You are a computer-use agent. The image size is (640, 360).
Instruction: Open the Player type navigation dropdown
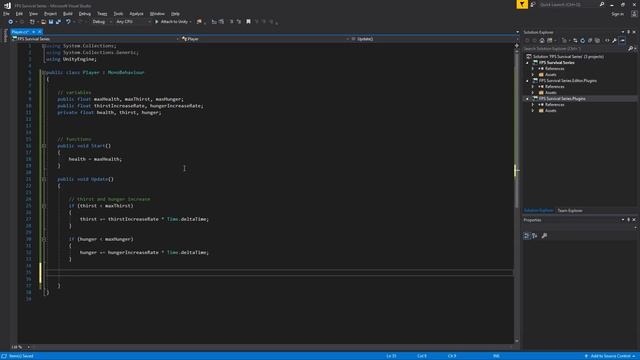pyautogui.click(x=265, y=39)
